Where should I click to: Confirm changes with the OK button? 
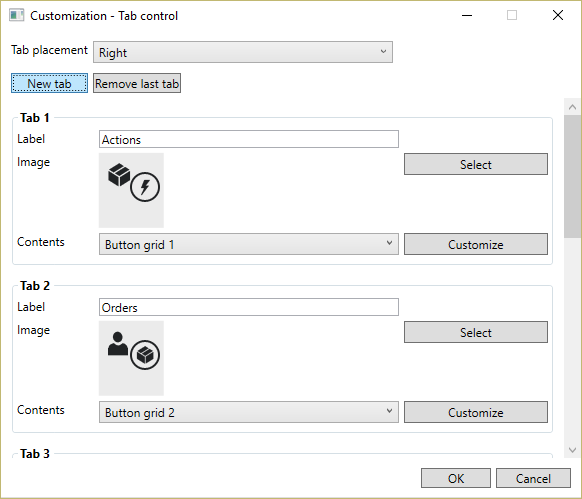pos(456,478)
